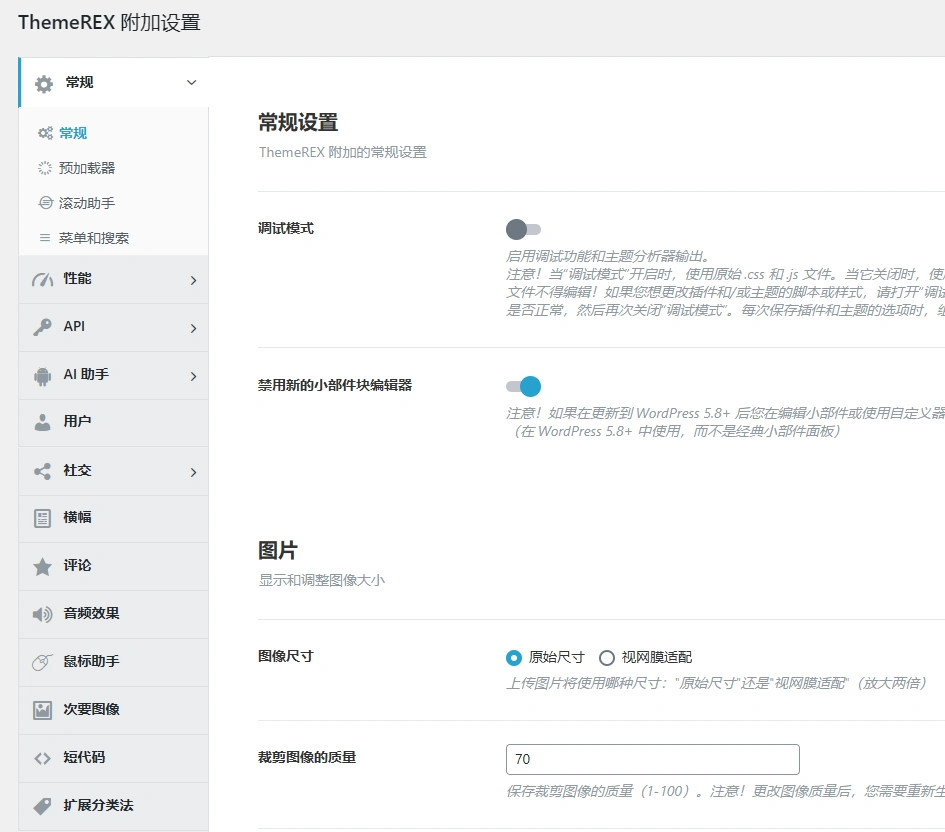Click the 社交 share icon

44,471
